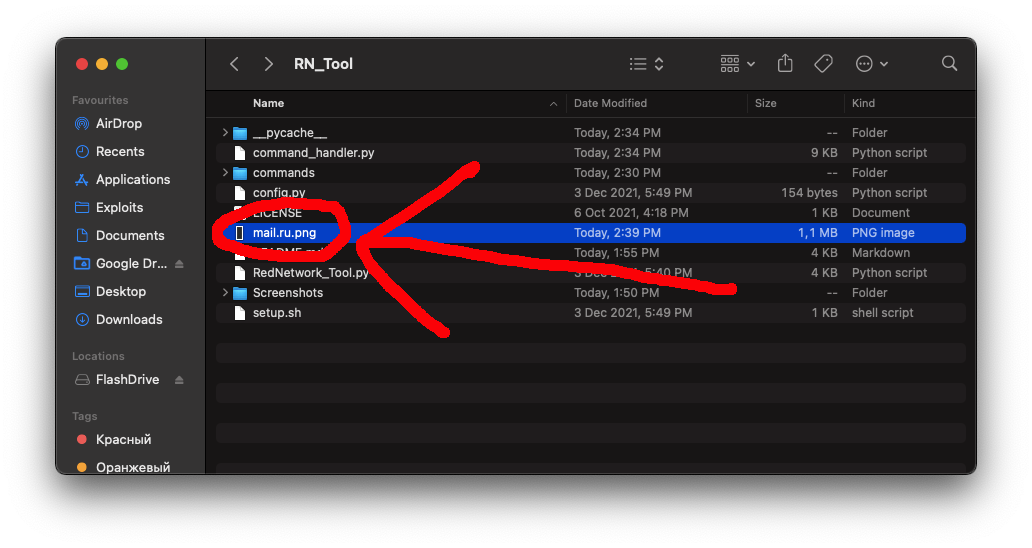Click the Edit Tags icon
This screenshot has height=548, width=1032.
pyautogui.click(x=823, y=64)
